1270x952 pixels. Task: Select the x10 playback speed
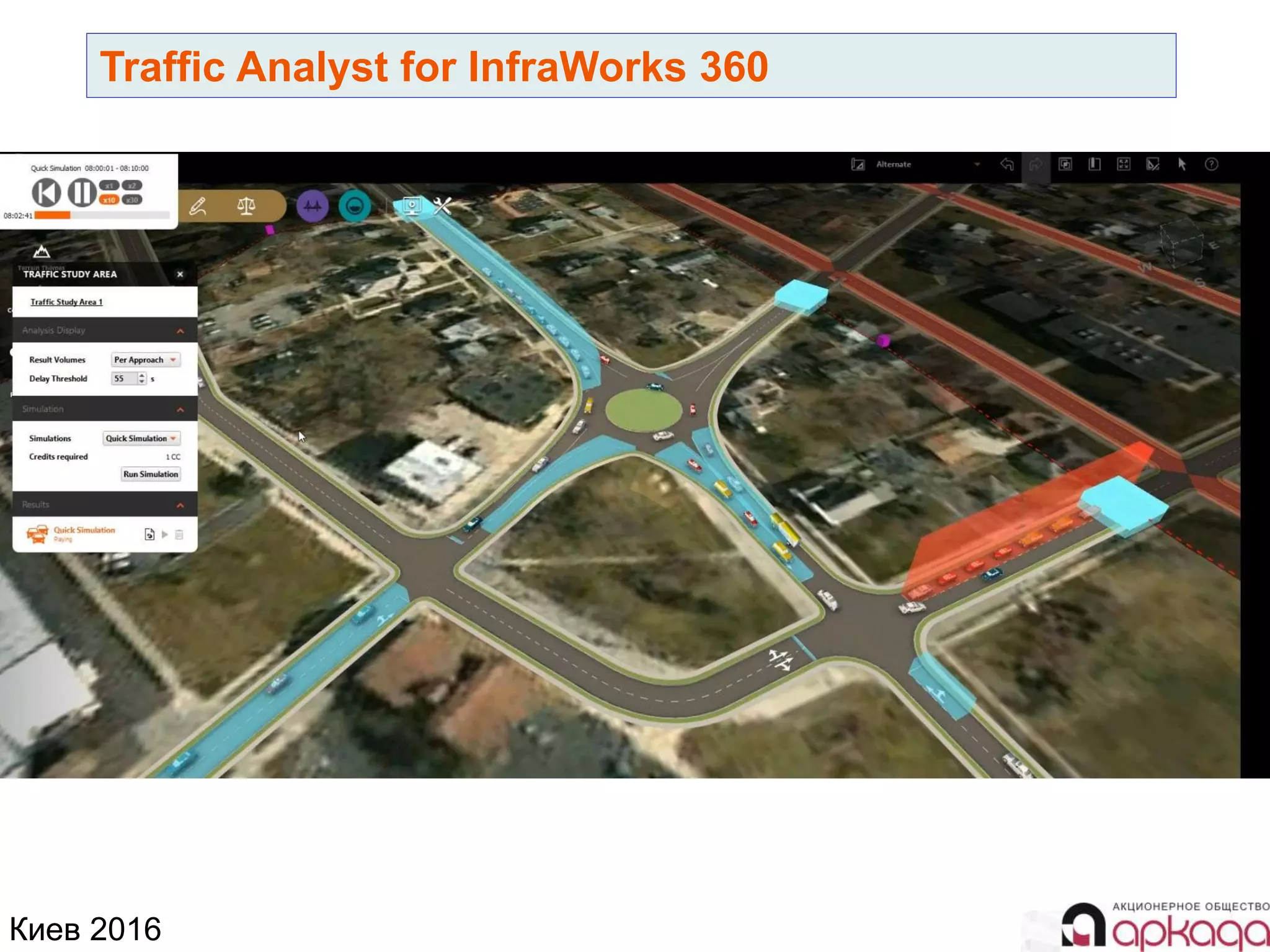point(109,200)
